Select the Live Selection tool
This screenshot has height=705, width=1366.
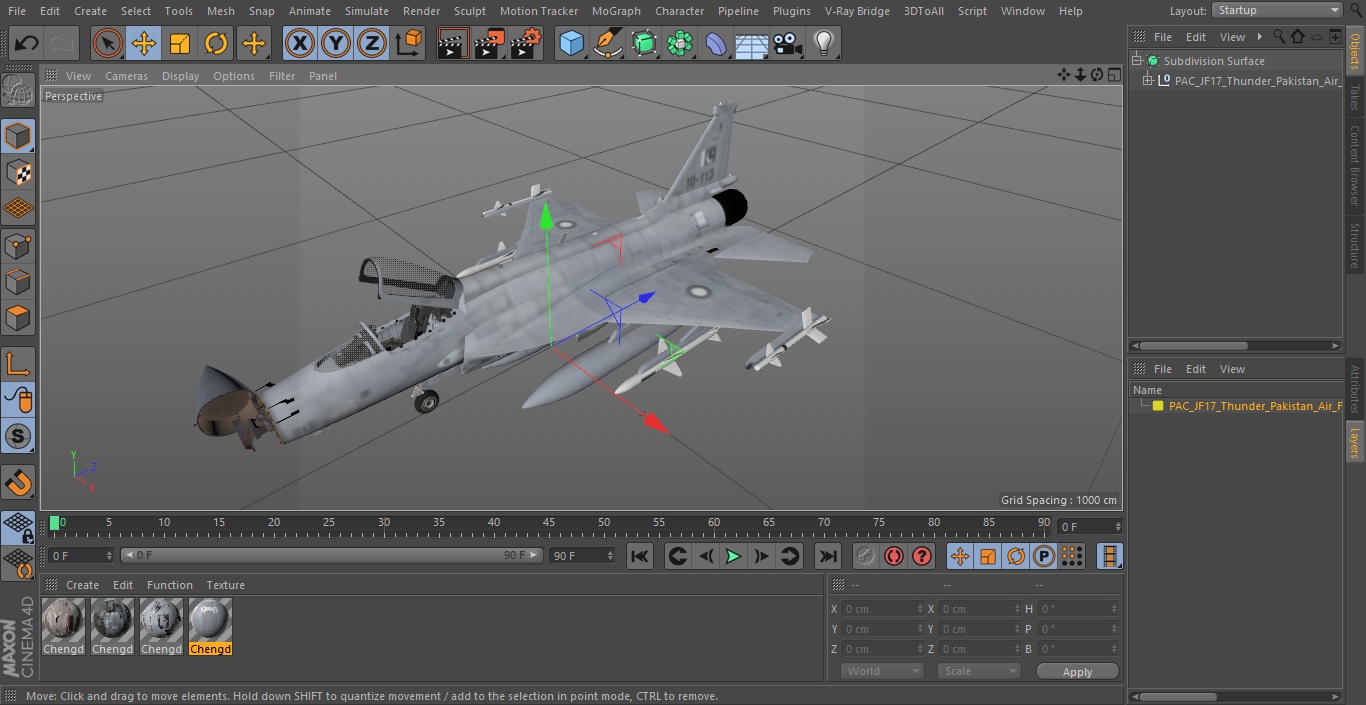[108, 43]
